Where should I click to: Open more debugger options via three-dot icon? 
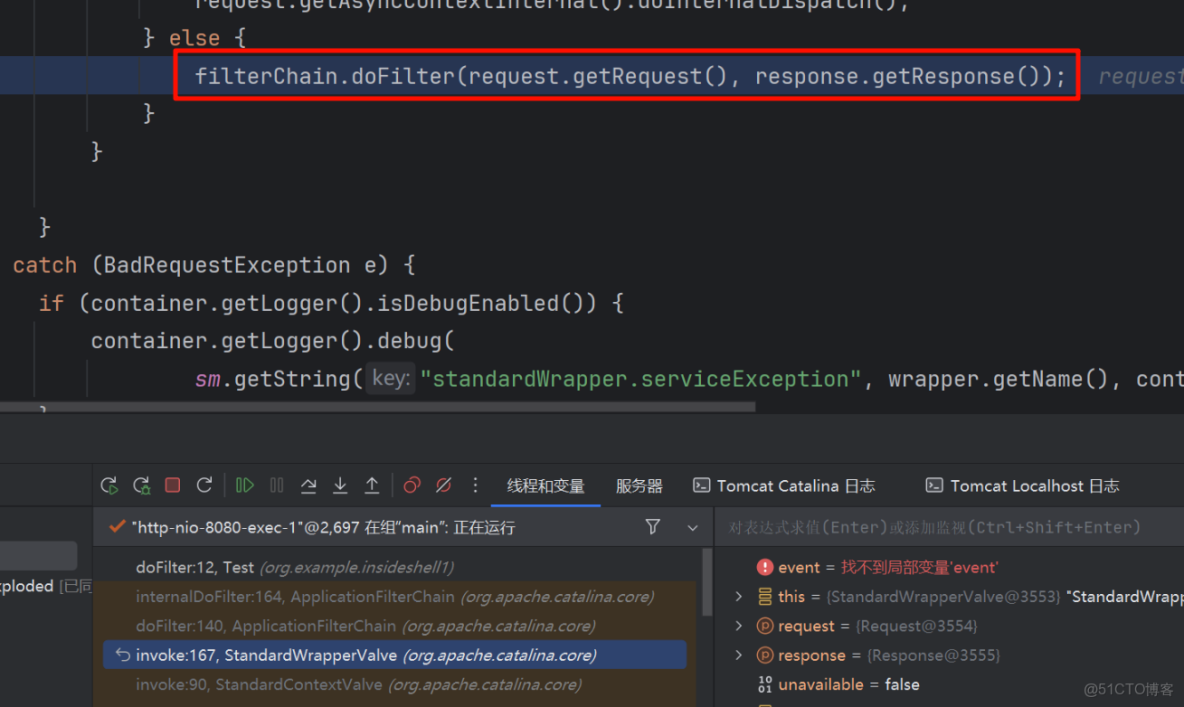(x=475, y=485)
